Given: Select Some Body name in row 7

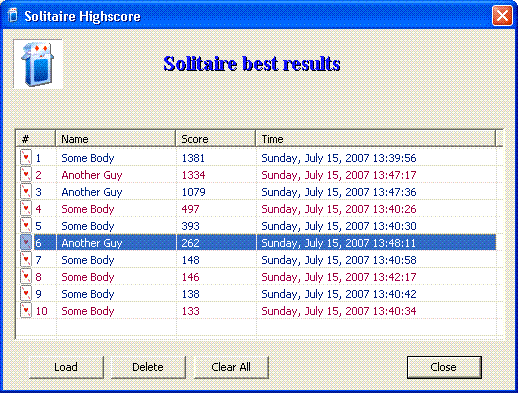Looking at the screenshot, I should click(x=88, y=260).
